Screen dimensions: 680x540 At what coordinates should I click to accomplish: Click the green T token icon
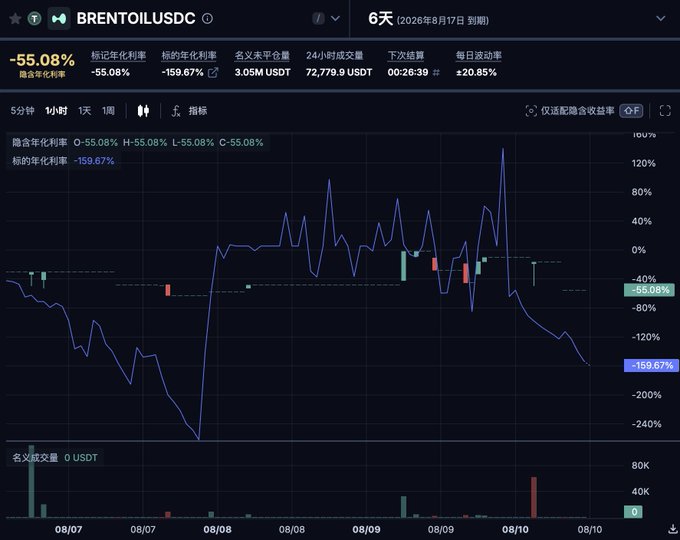(34, 19)
